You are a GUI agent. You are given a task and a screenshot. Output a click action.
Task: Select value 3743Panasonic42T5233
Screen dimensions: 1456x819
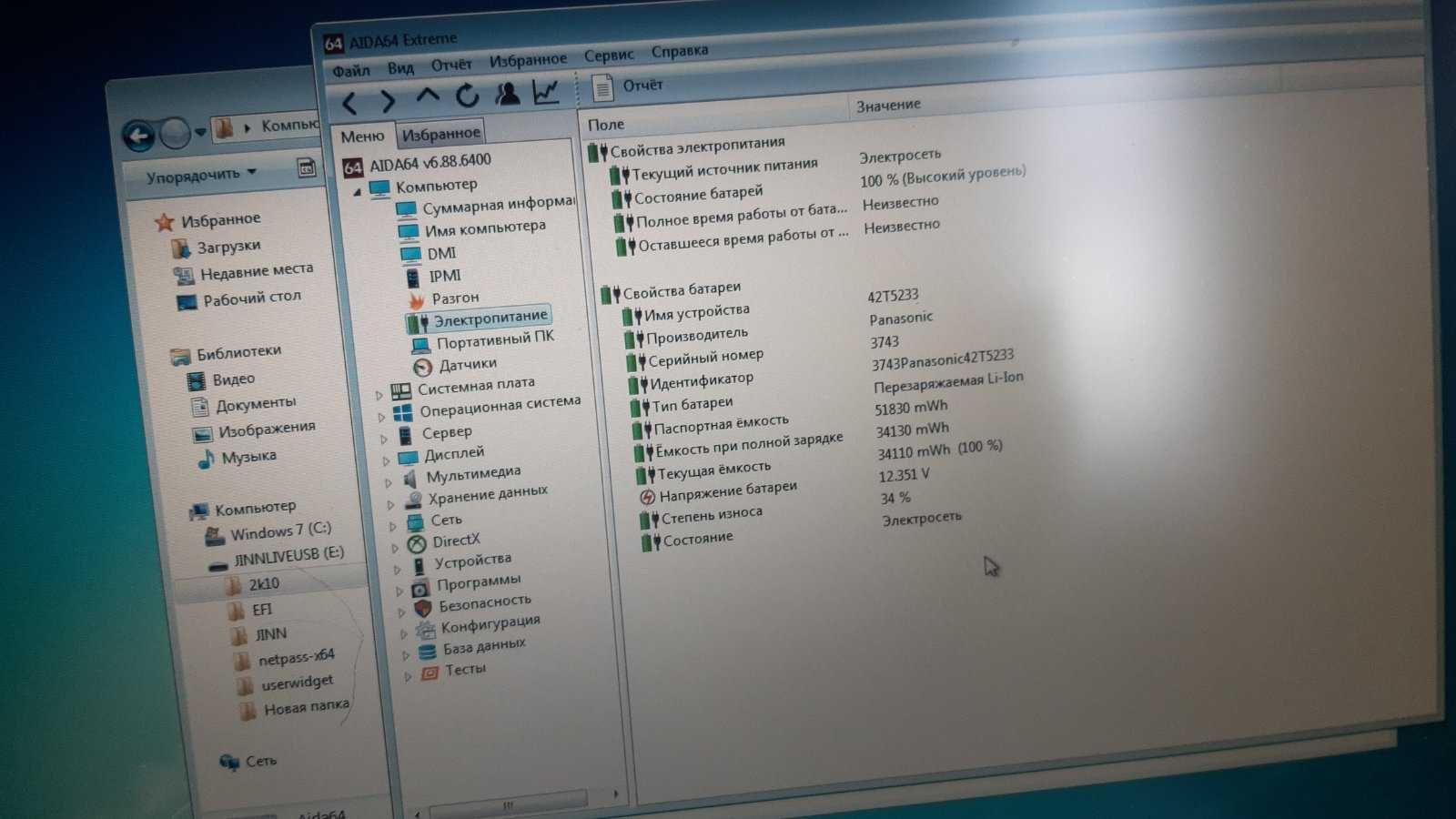tap(943, 359)
